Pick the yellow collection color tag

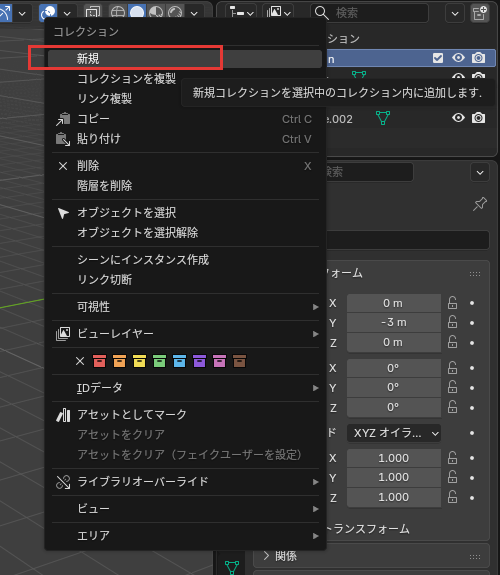[139, 361]
